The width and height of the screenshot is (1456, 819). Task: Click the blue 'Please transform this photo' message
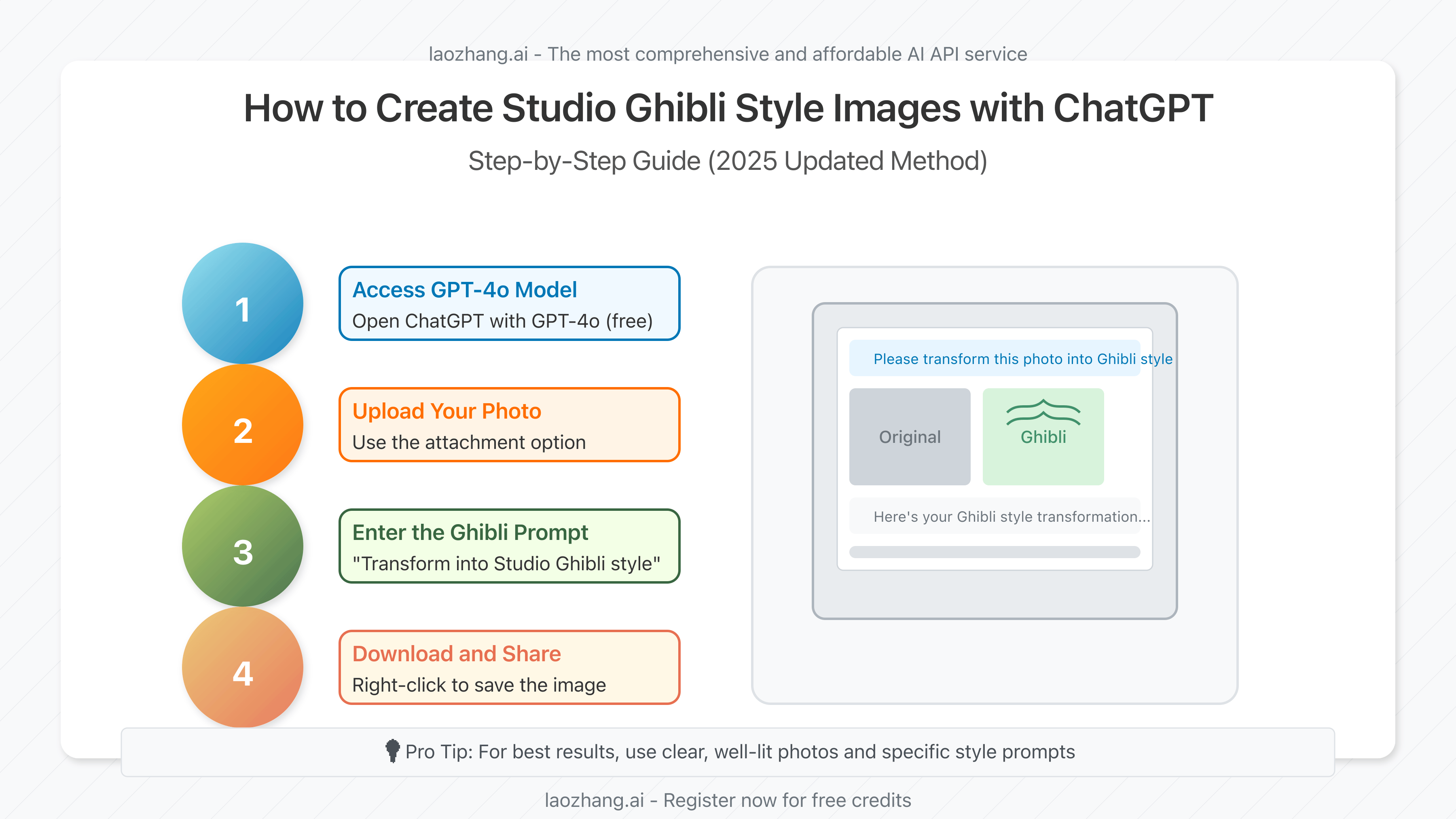(995, 358)
